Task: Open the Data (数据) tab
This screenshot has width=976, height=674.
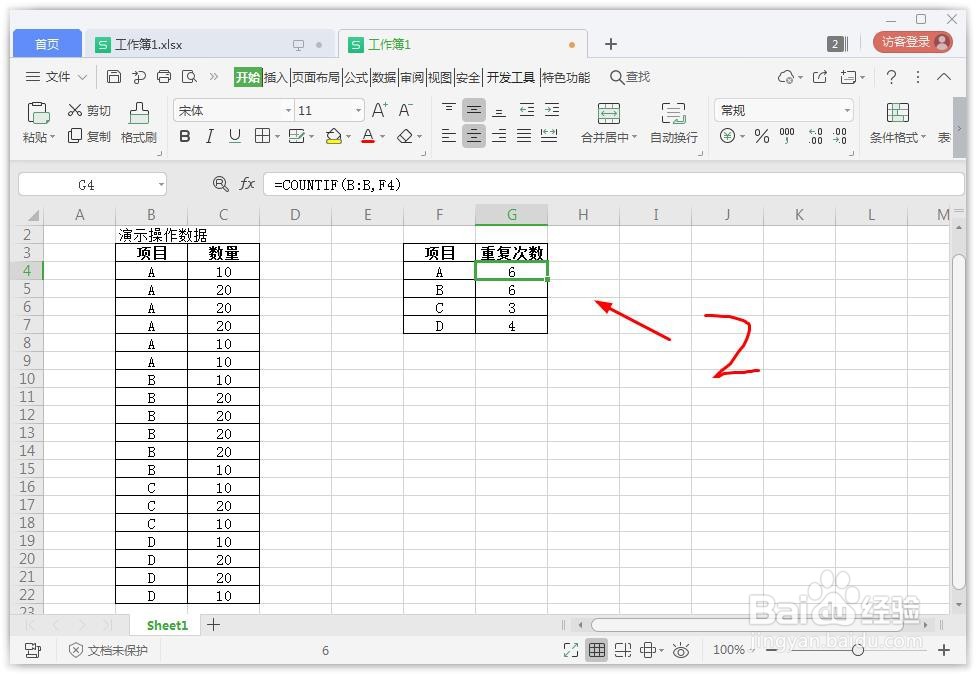Action: [x=384, y=77]
